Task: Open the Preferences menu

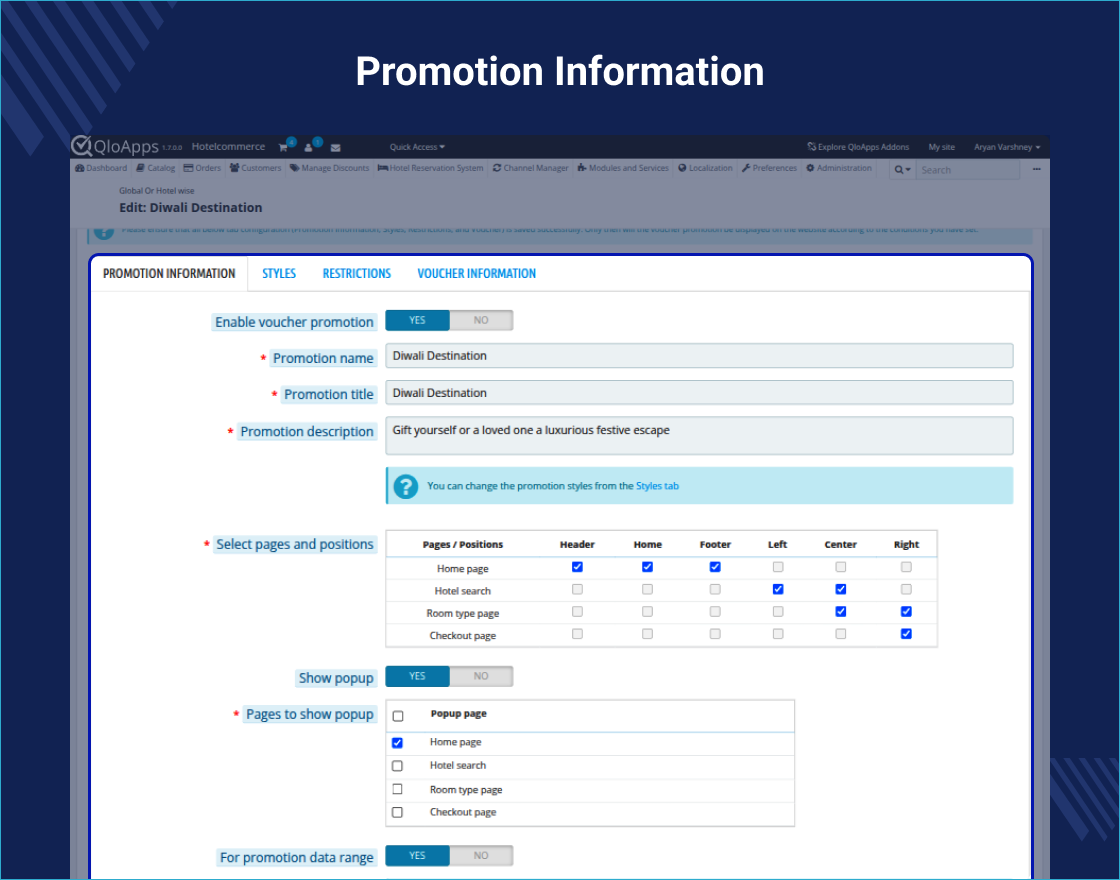Action: pyautogui.click(x=769, y=168)
